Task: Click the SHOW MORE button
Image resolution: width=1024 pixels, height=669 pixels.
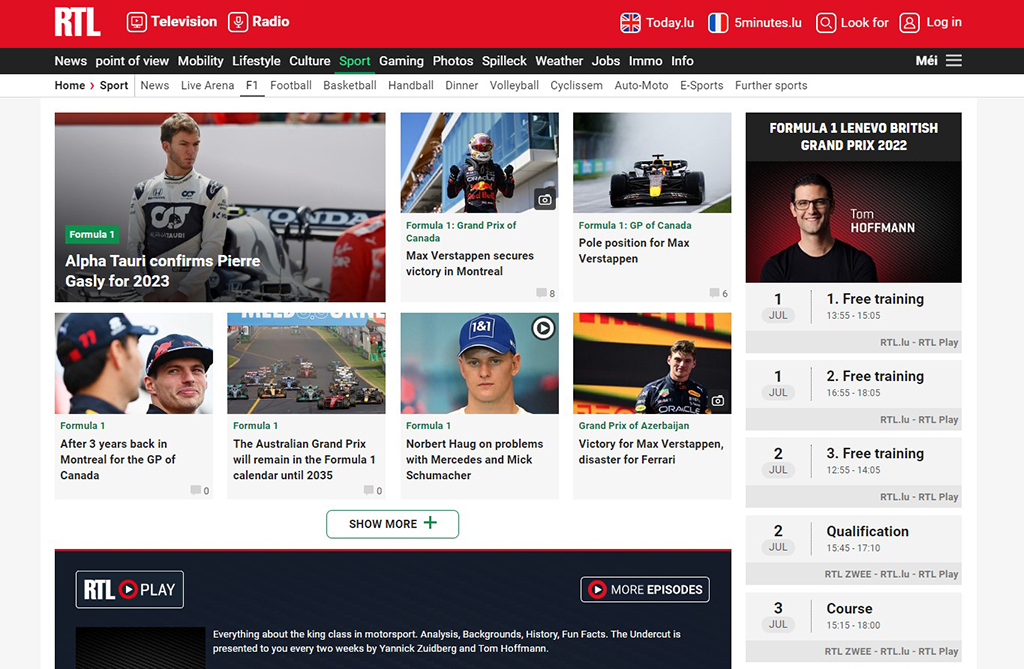Action: [392, 524]
